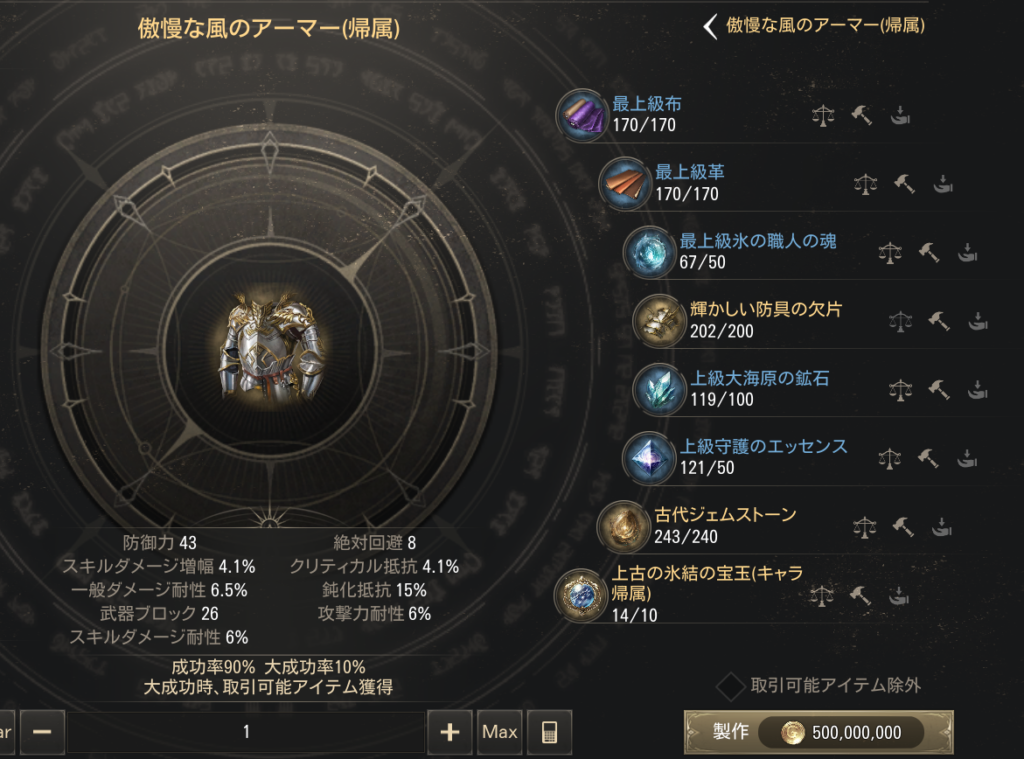Image resolution: width=1024 pixels, height=759 pixels.
Task: Click the download icon for 上級守護のエッセンス
Action: pyautogui.click(x=967, y=459)
